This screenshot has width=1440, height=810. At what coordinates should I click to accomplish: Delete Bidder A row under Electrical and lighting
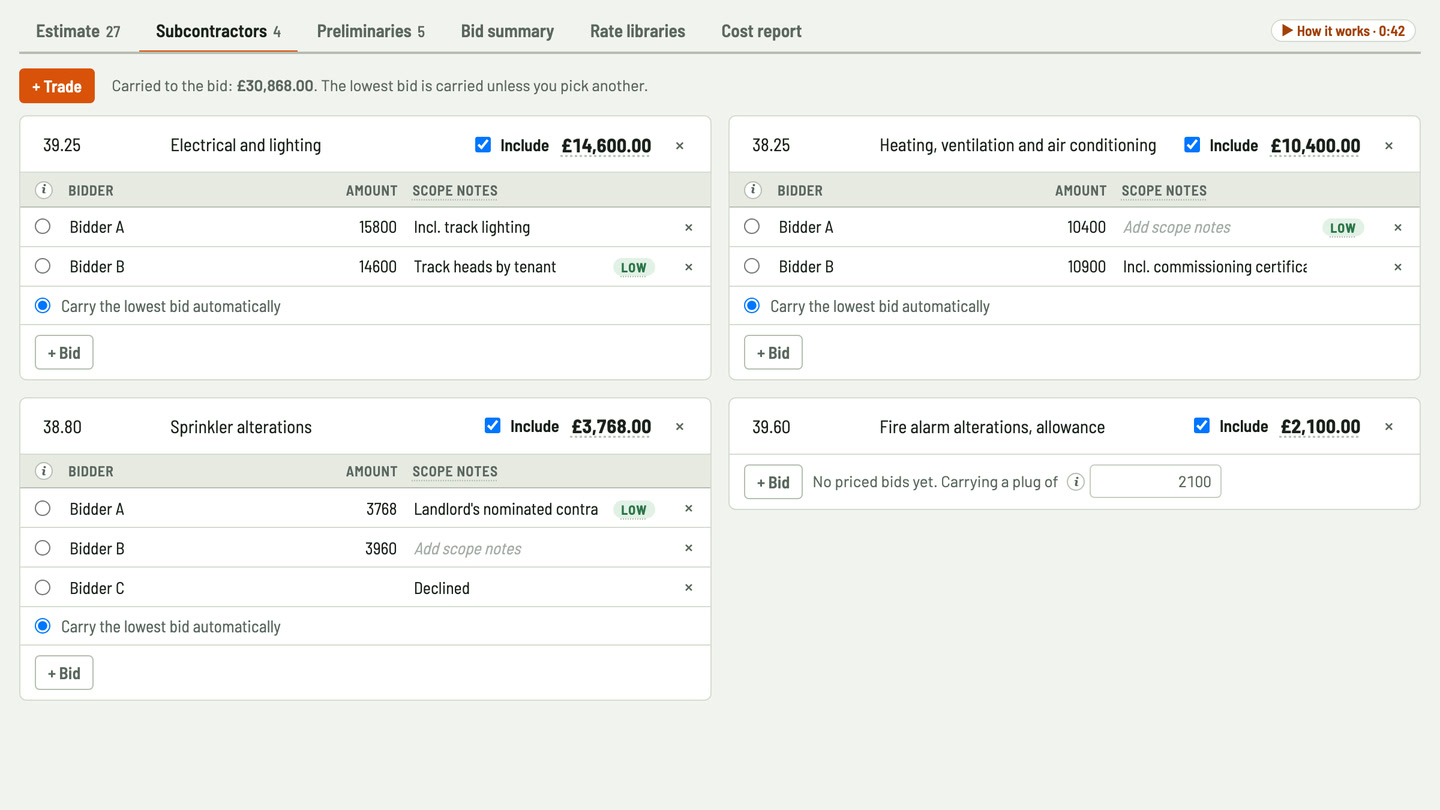pyautogui.click(x=688, y=228)
